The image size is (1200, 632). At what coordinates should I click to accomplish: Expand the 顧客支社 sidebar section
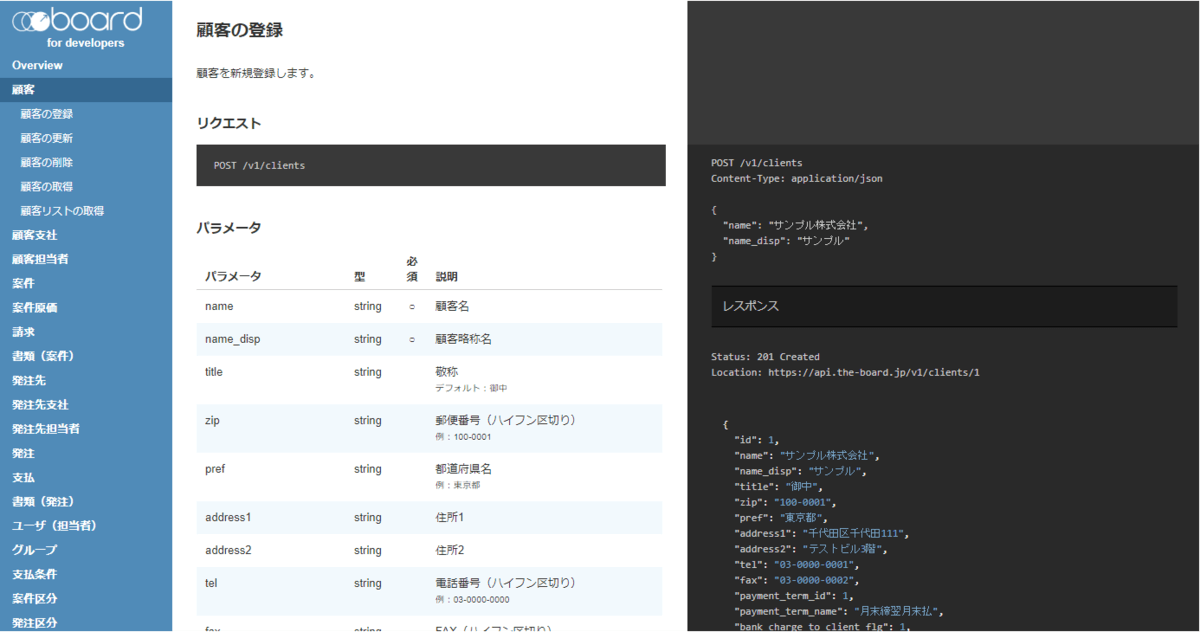coord(35,235)
